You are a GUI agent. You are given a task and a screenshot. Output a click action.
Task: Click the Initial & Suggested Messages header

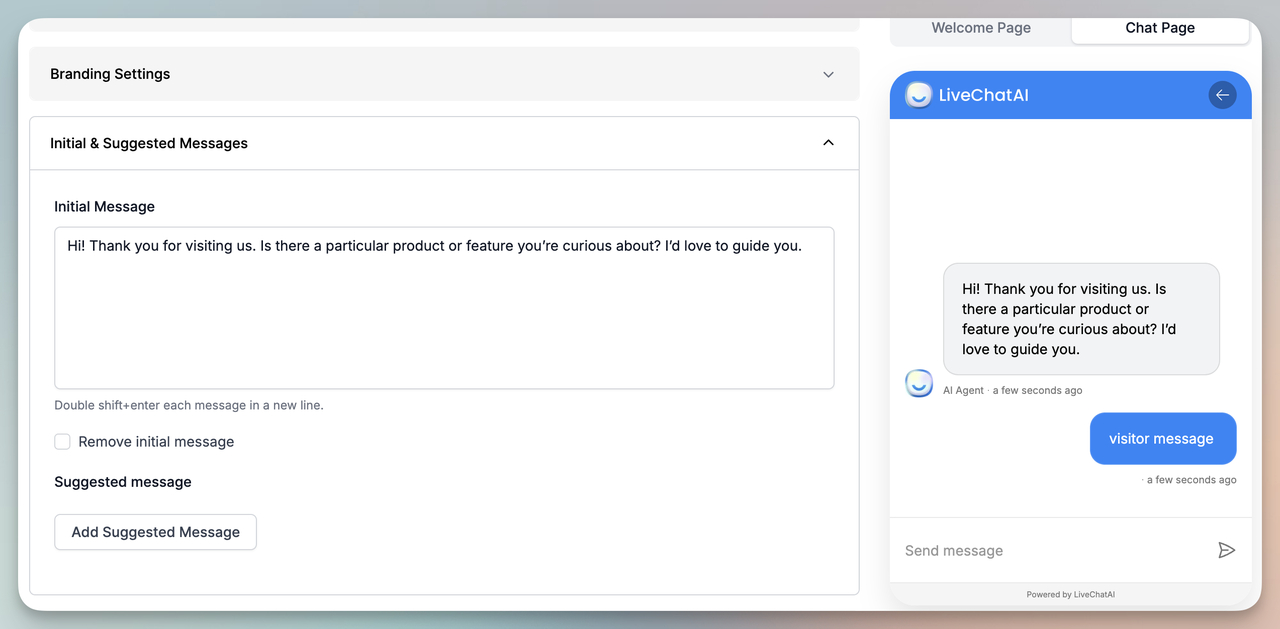(148, 142)
